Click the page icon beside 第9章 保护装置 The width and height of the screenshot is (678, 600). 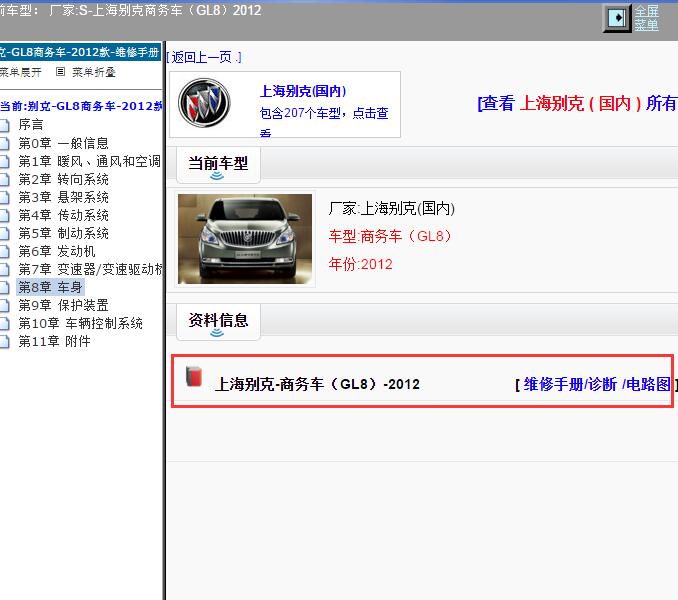[5, 306]
